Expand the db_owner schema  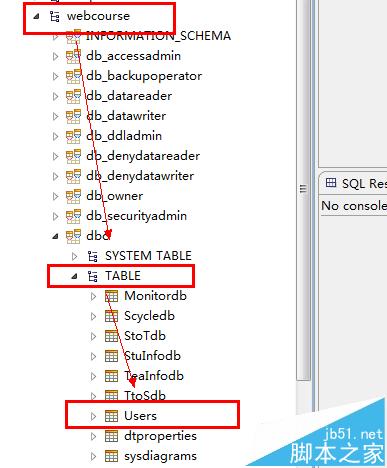click(x=56, y=196)
